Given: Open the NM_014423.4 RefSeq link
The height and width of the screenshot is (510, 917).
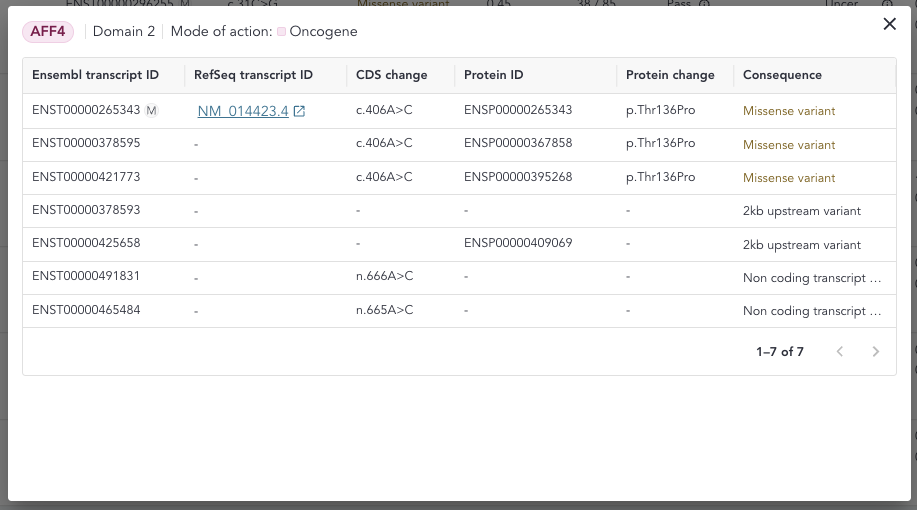Looking at the screenshot, I should coord(243,111).
